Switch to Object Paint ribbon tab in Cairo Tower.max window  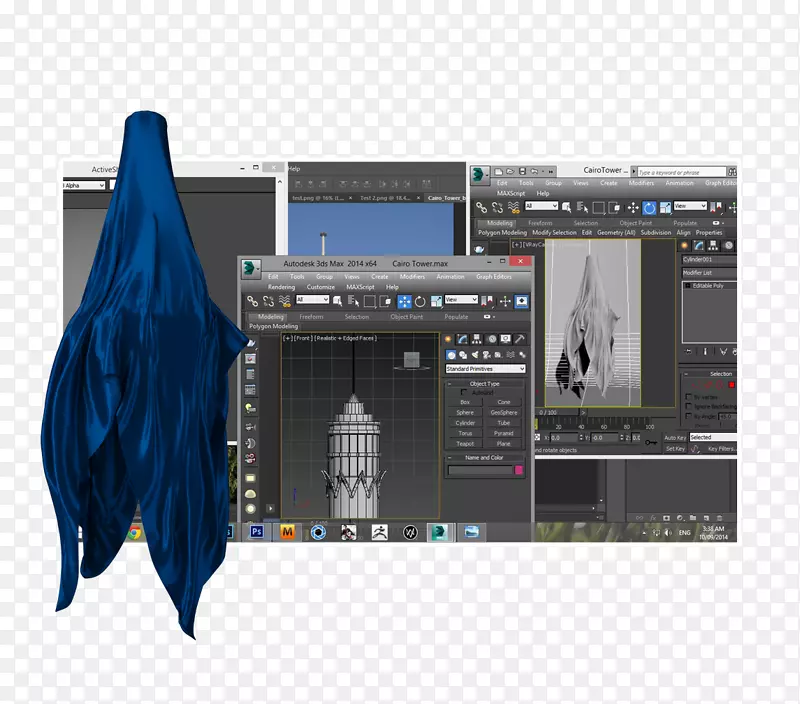pyautogui.click(x=407, y=317)
